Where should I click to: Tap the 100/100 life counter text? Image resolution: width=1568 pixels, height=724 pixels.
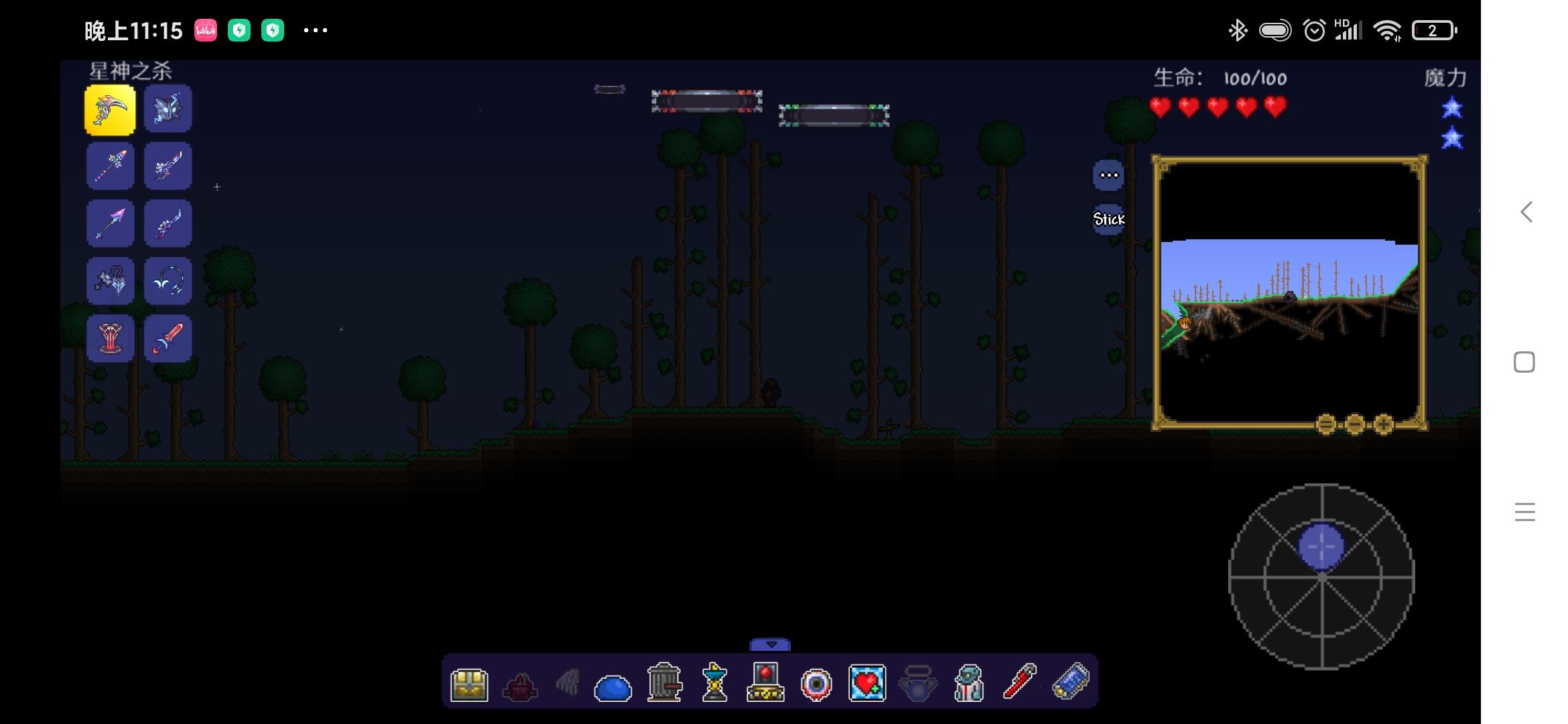pos(1255,78)
